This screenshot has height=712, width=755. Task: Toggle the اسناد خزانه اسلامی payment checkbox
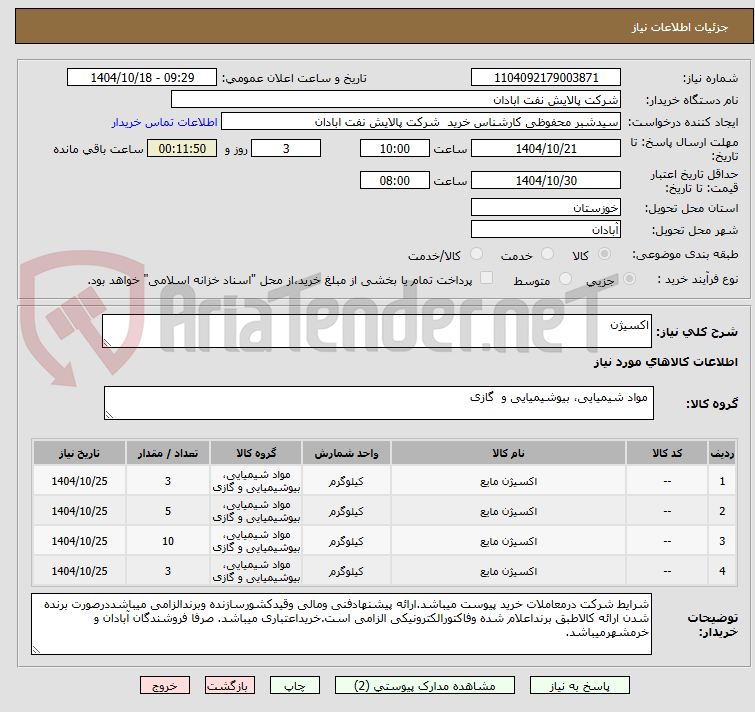coord(487,278)
